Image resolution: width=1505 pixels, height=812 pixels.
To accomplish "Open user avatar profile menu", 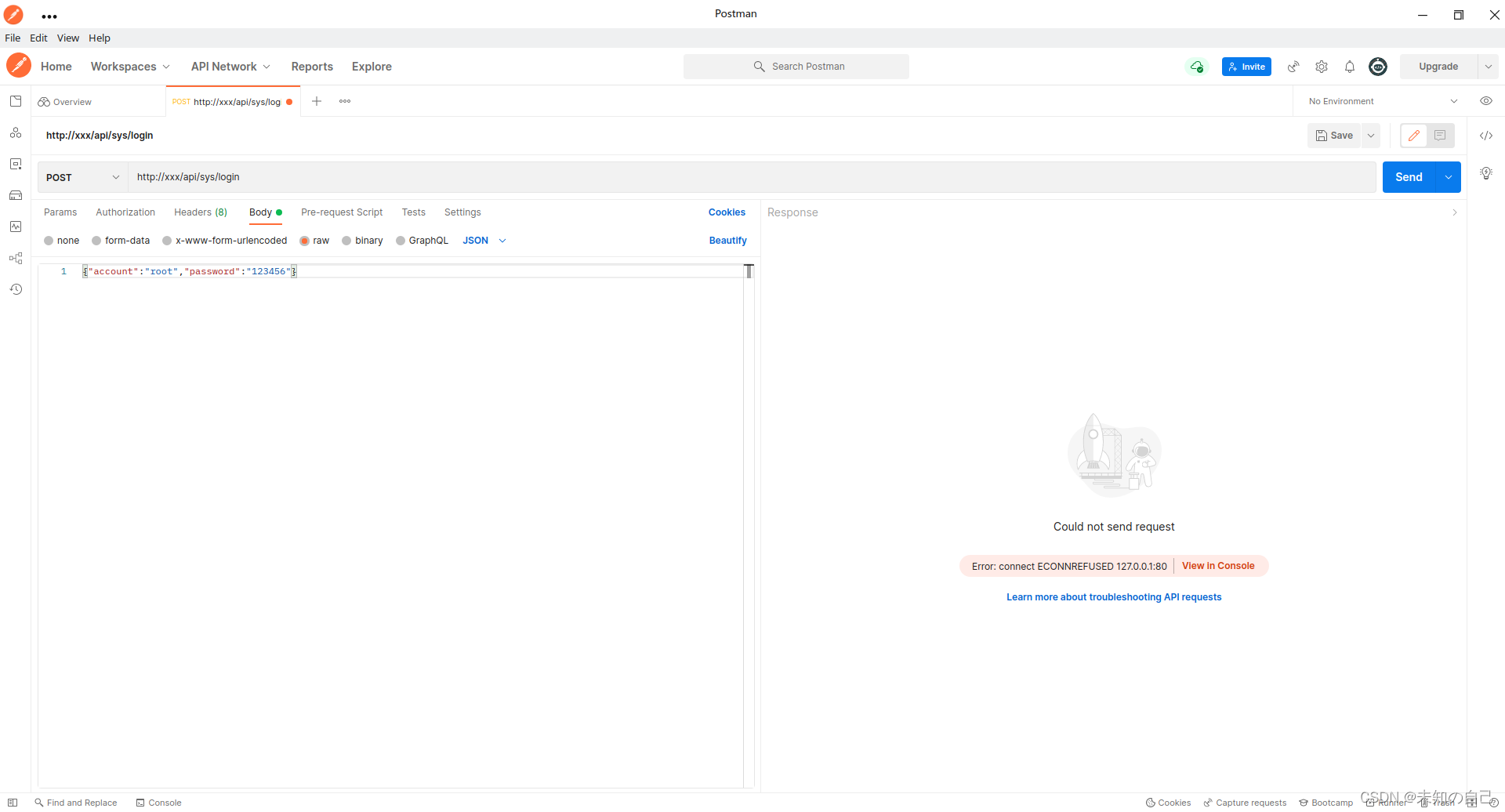I will click(x=1378, y=67).
